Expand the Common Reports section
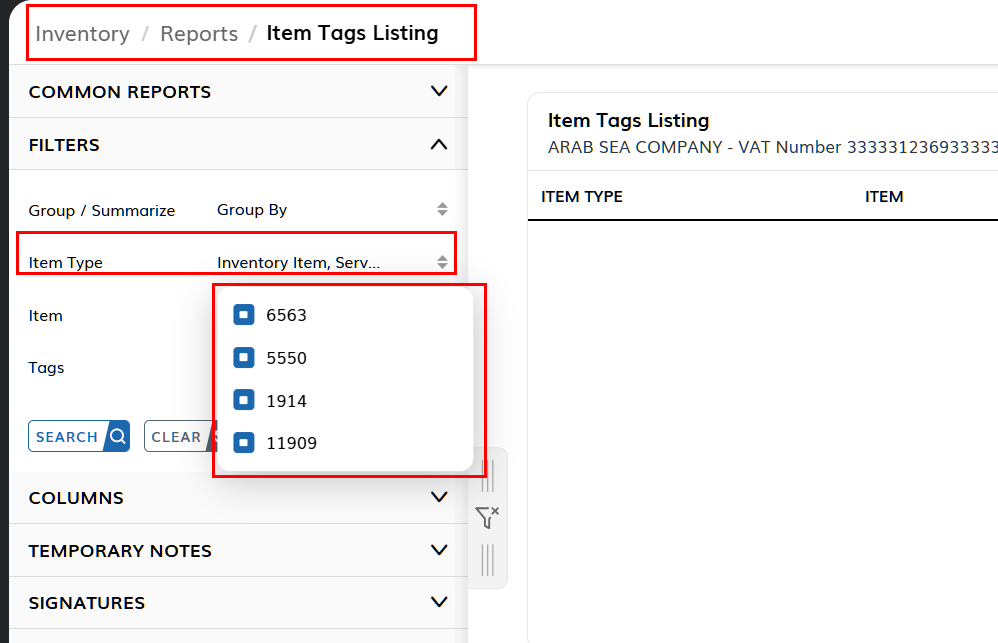The height and width of the screenshot is (643, 998). 239,92
